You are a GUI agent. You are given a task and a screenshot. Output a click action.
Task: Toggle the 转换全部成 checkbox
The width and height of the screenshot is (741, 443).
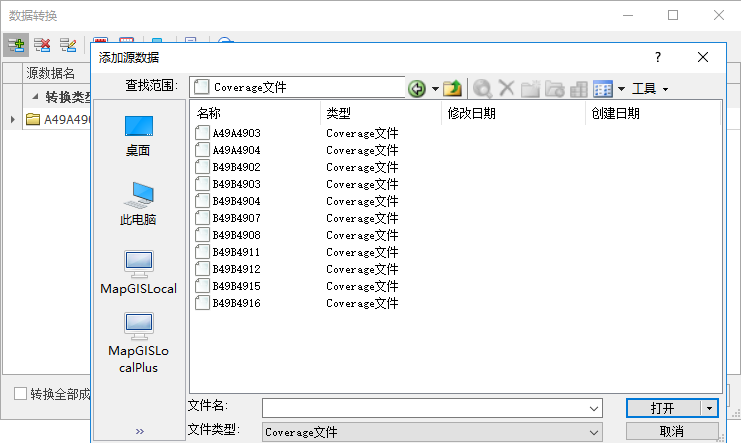[20, 393]
